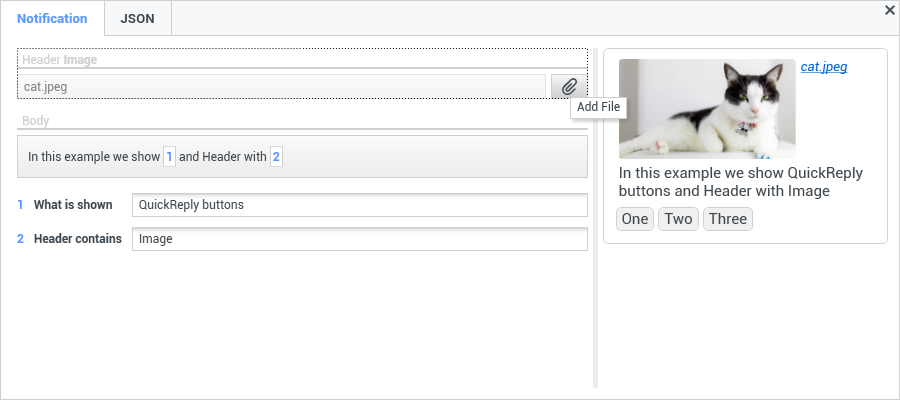This screenshot has height=400, width=900.
Task: Focus the What is shown input field
Action: pyautogui.click(x=360, y=205)
